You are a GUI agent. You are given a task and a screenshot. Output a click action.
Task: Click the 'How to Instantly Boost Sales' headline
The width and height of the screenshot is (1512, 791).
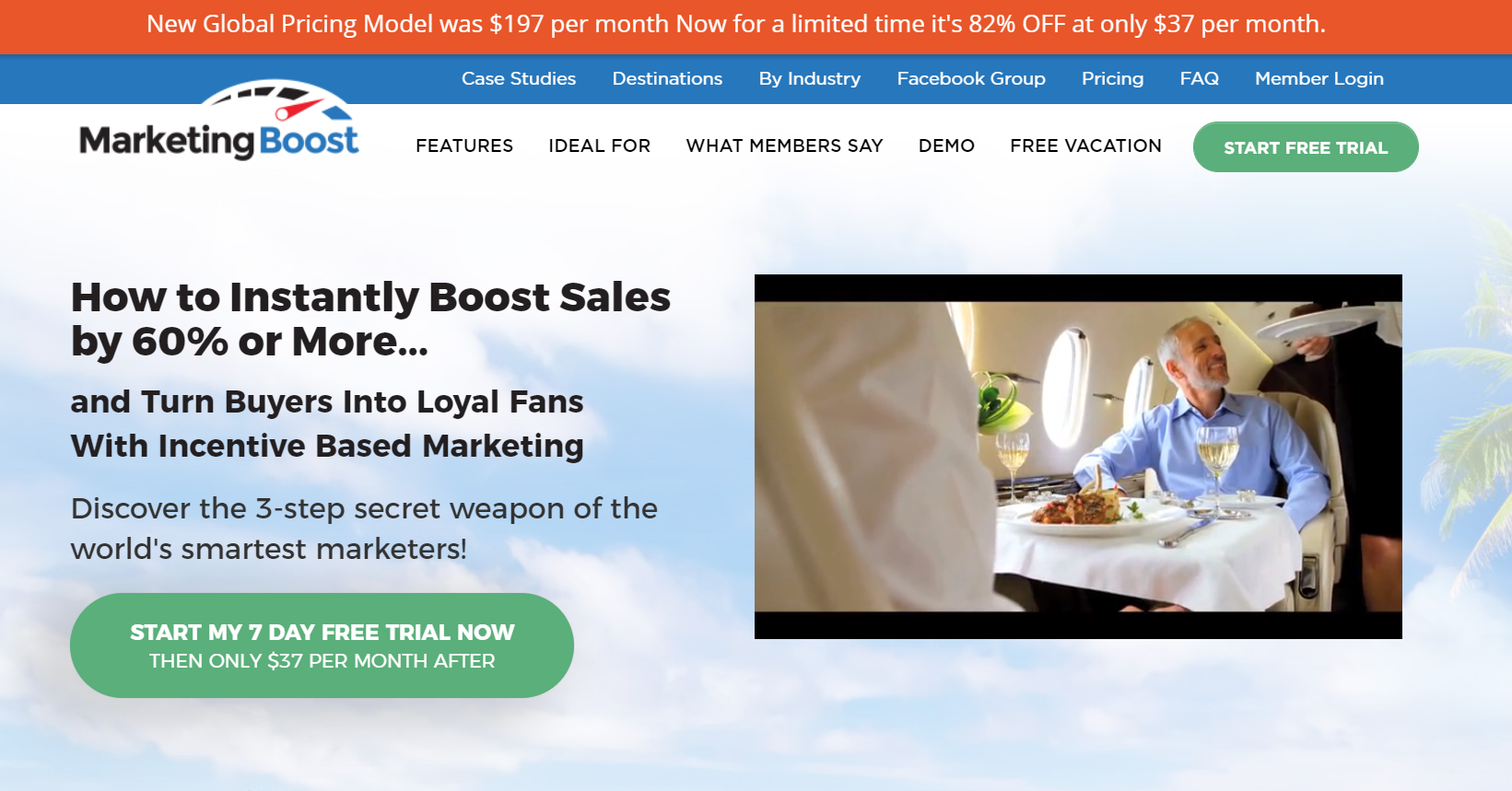coord(370,320)
